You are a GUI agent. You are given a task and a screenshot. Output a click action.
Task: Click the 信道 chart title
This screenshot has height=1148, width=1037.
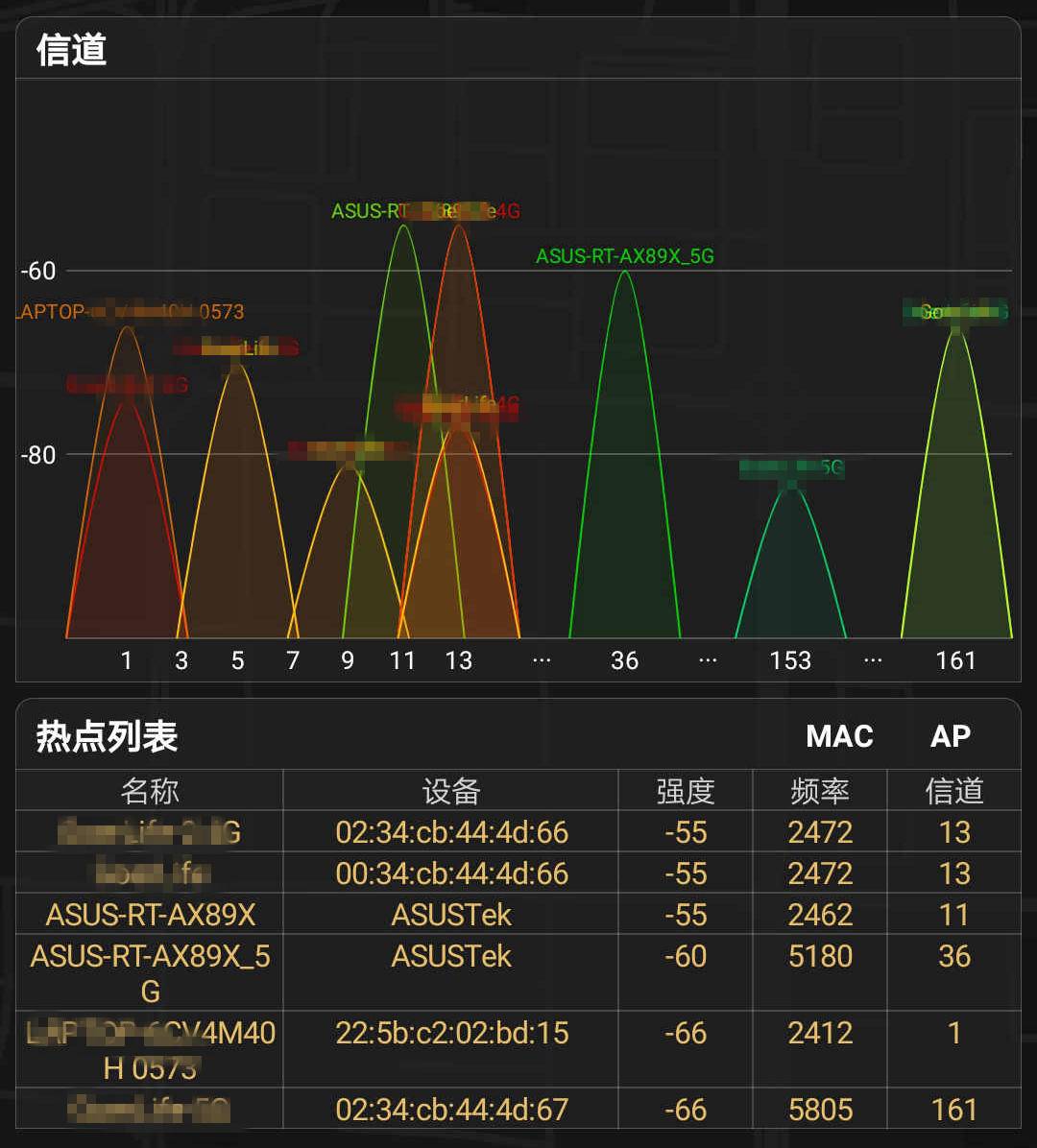(x=72, y=50)
